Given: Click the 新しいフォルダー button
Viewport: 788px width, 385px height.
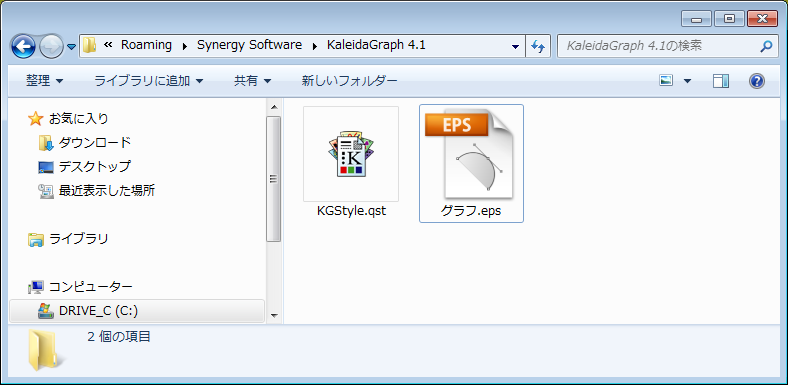Looking at the screenshot, I should pos(350,80).
